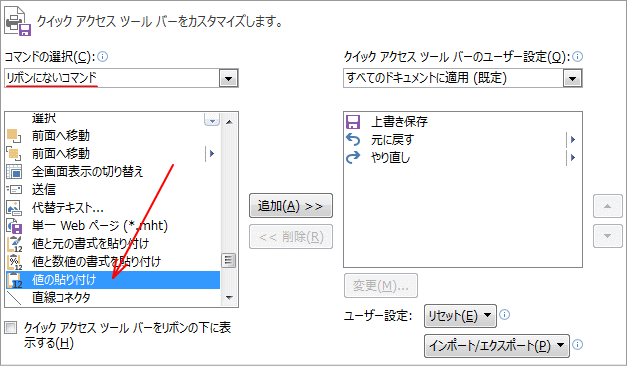Select 代替テキスト... in the command list
This screenshot has width=627, height=366.
pyautogui.click(x=113, y=208)
